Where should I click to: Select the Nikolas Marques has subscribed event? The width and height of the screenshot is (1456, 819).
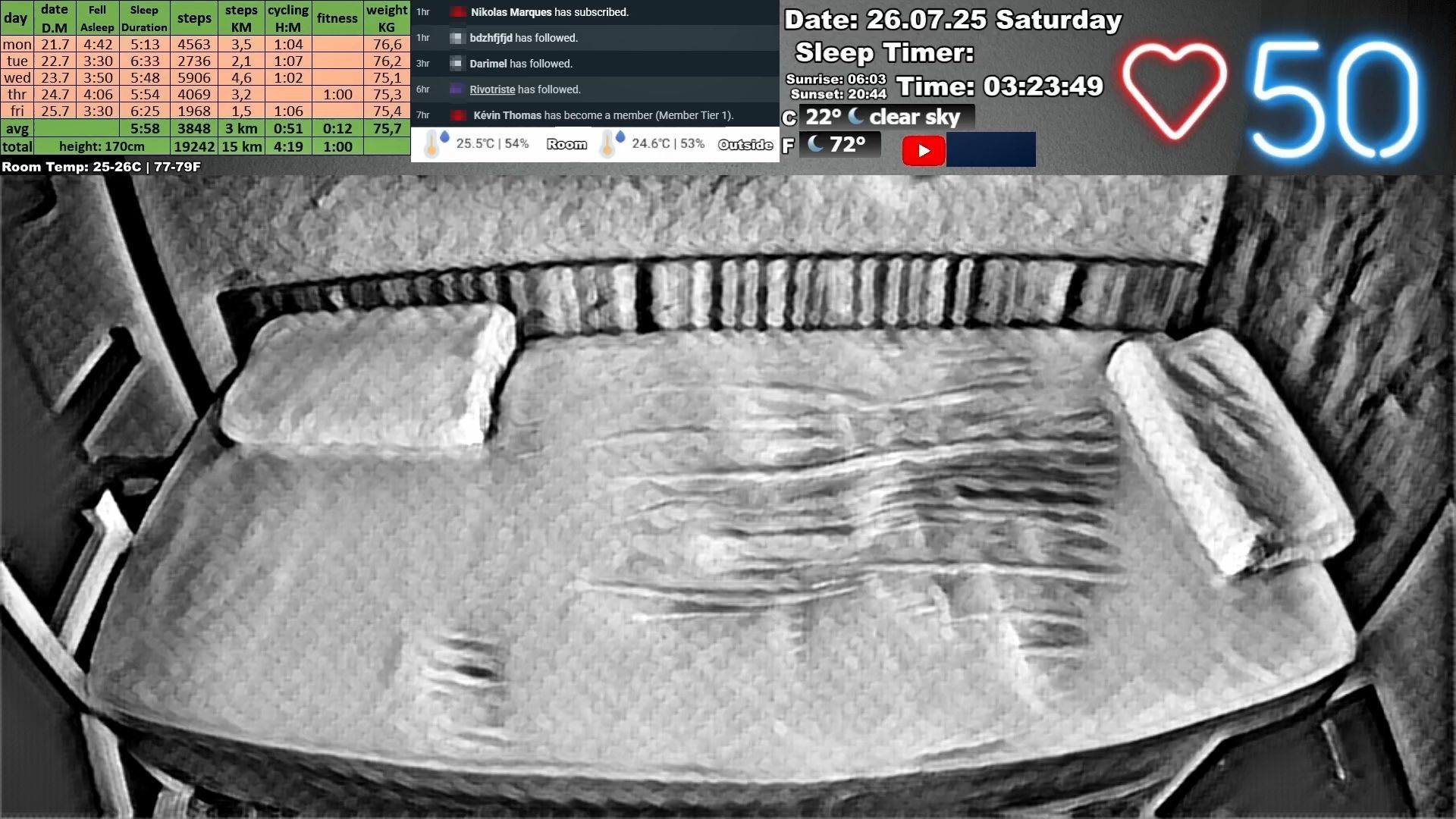[595, 12]
